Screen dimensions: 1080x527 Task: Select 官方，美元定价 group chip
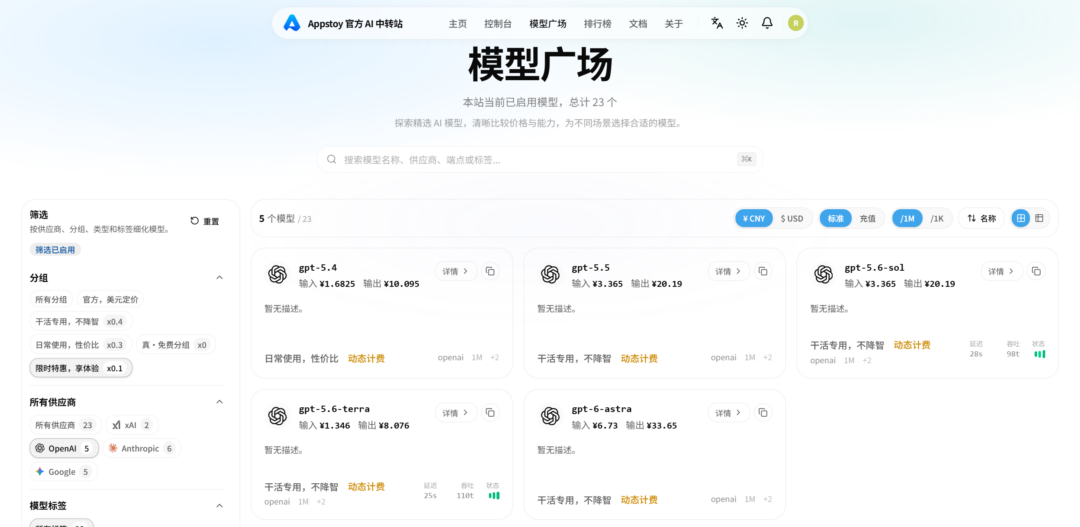(110, 300)
